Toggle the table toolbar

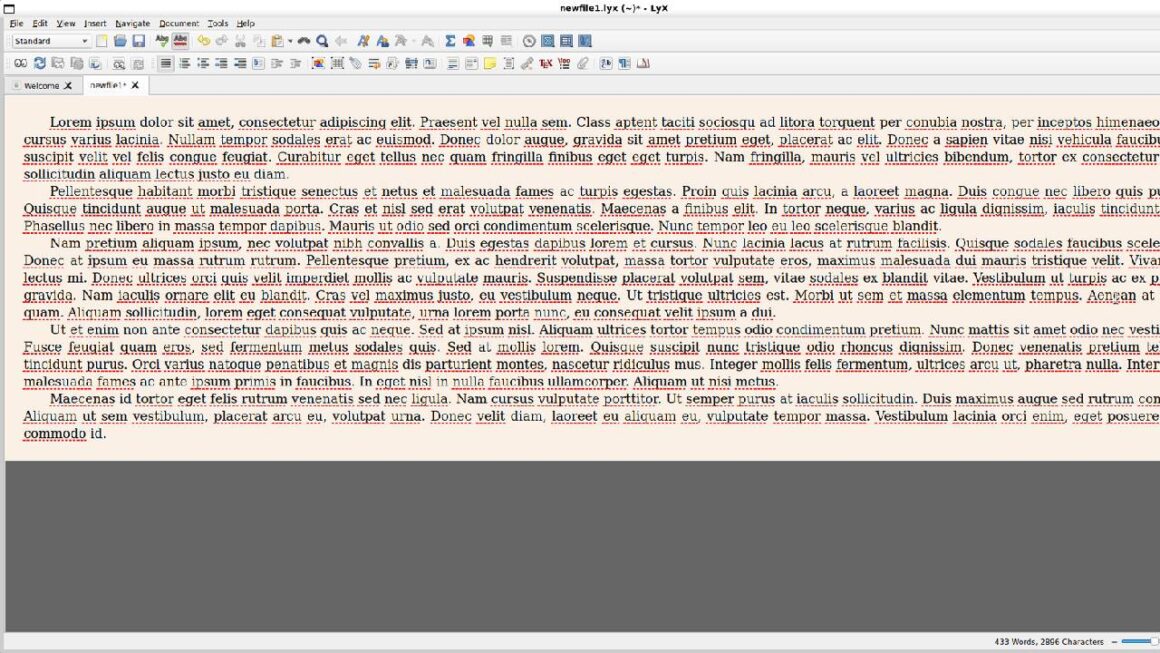566,41
